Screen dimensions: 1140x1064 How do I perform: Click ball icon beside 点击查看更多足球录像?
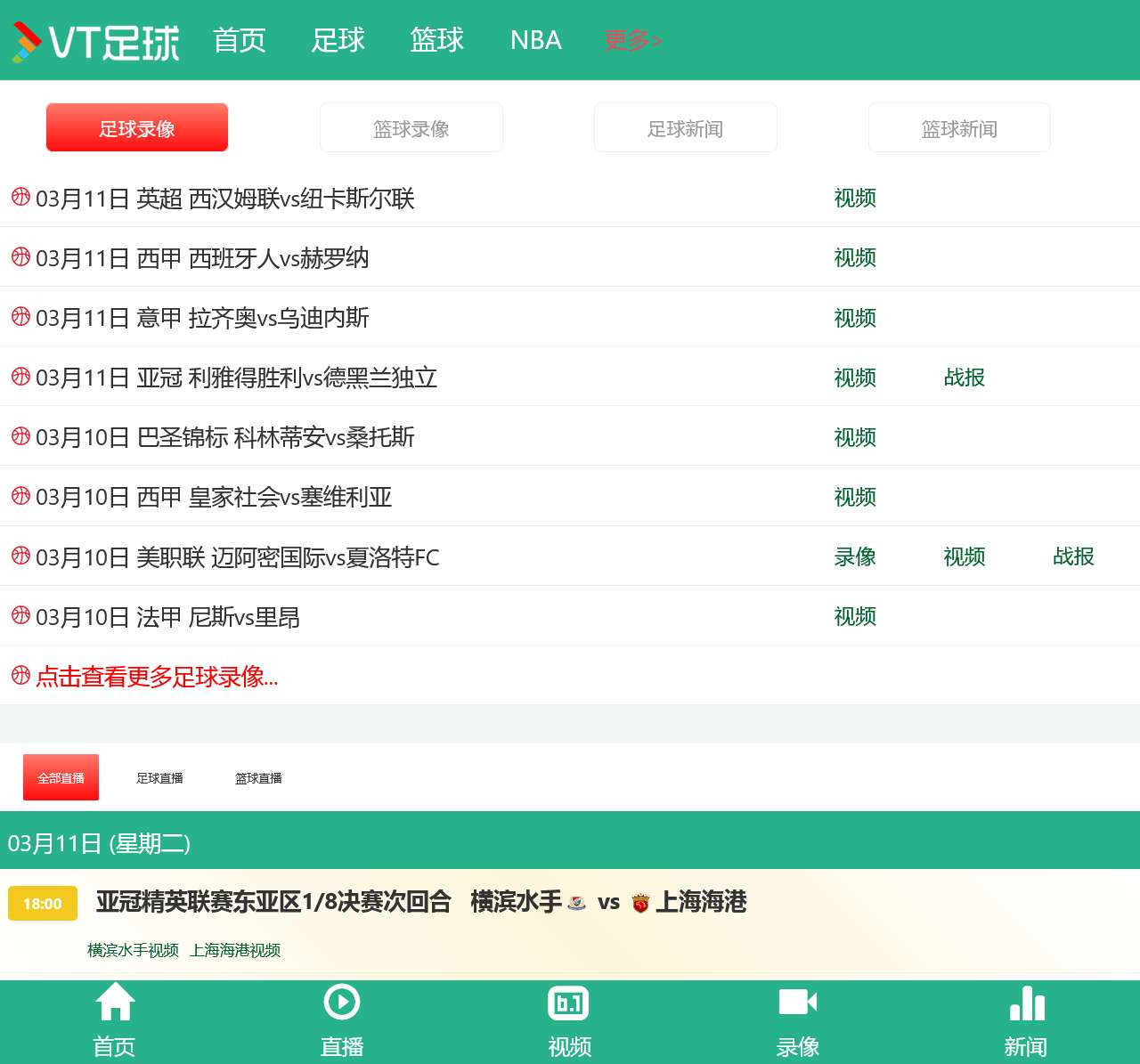[x=20, y=675]
